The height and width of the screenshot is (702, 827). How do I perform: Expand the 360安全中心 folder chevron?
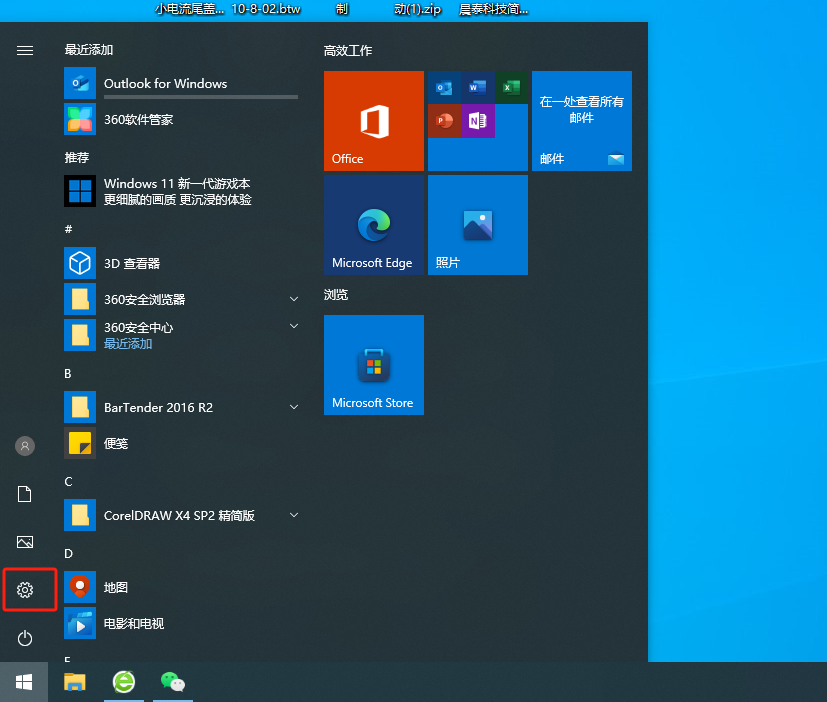coord(294,326)
